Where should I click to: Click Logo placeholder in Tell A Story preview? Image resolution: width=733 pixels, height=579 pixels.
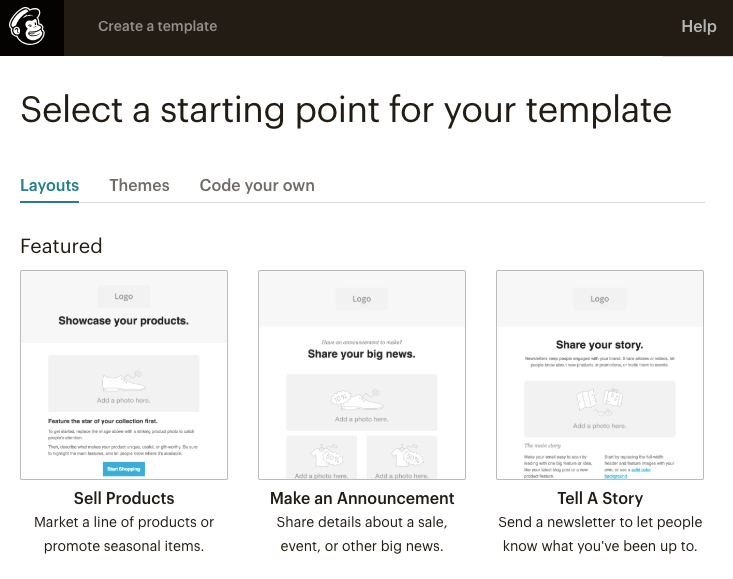coord(600,298)
